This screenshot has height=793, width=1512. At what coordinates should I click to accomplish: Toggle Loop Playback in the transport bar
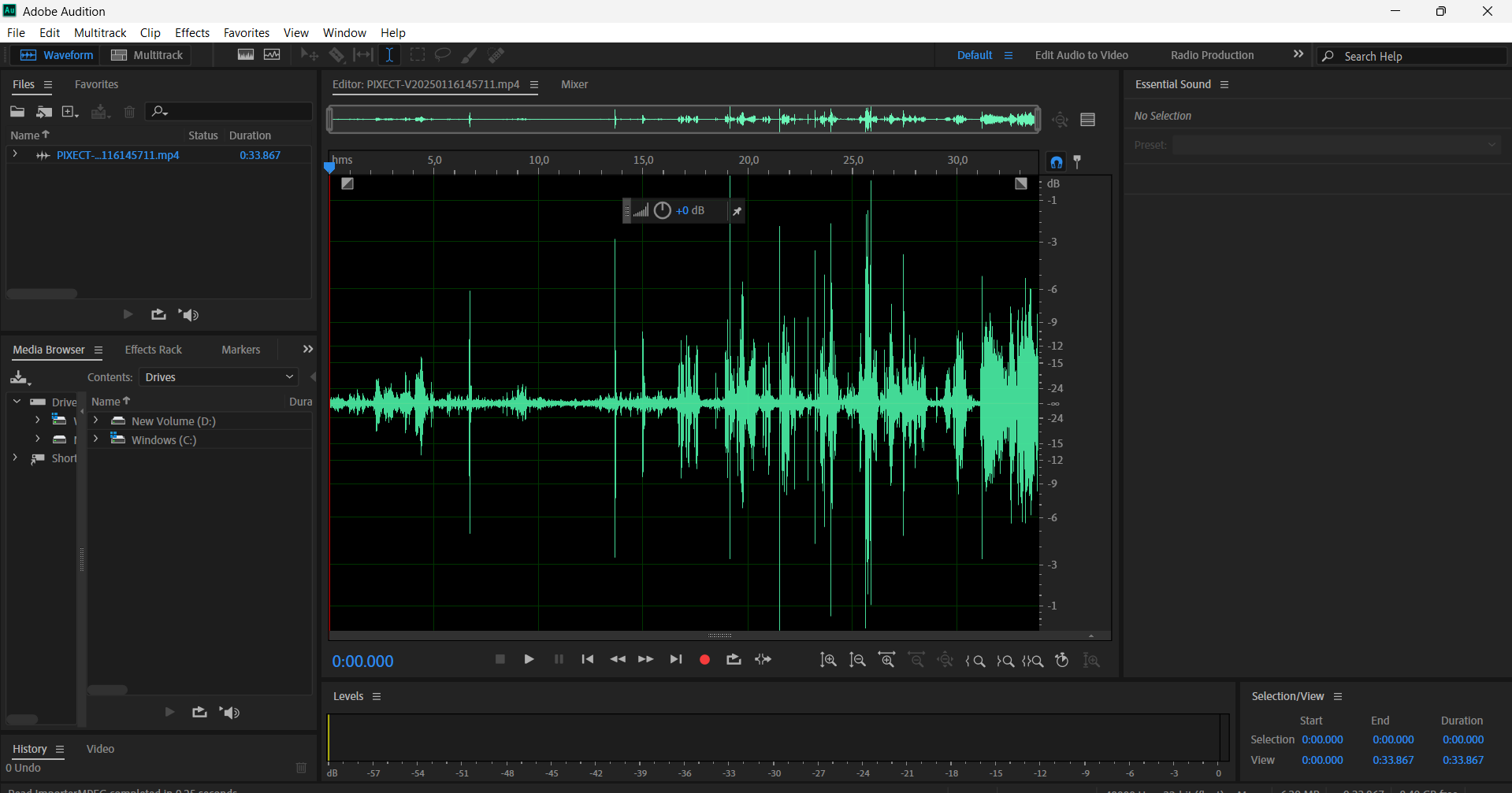[734, 660]
